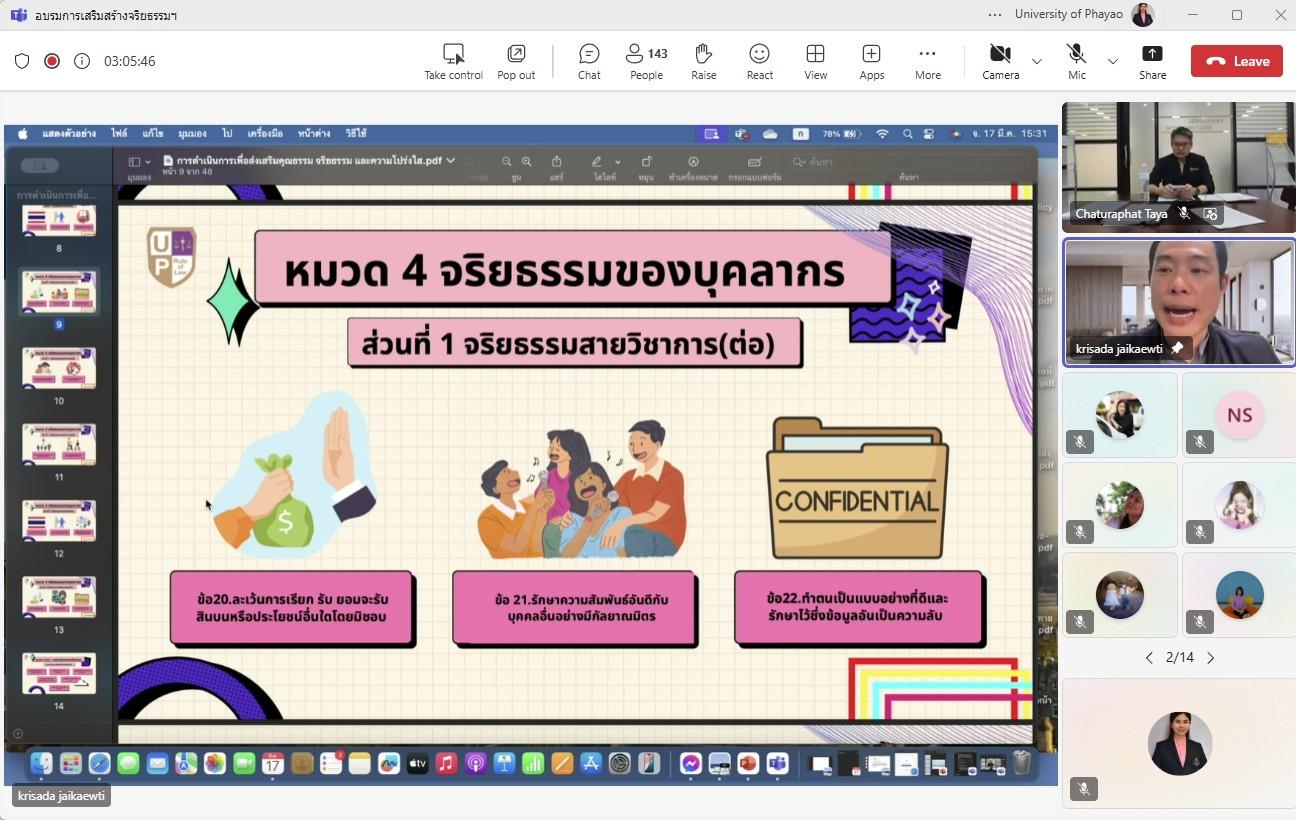Share your screen content

[x=1152, y=61]
